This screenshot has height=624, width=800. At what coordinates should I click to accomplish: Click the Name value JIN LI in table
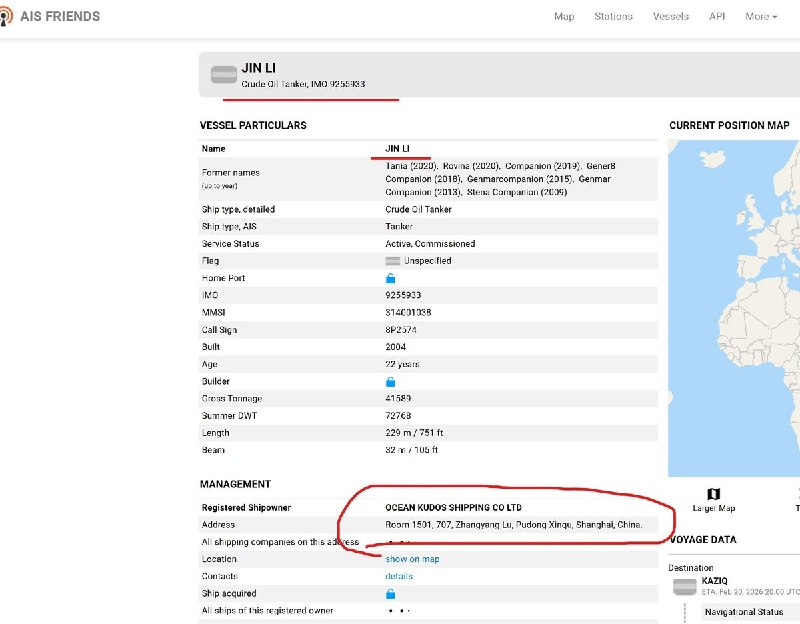tap(397, 148)
